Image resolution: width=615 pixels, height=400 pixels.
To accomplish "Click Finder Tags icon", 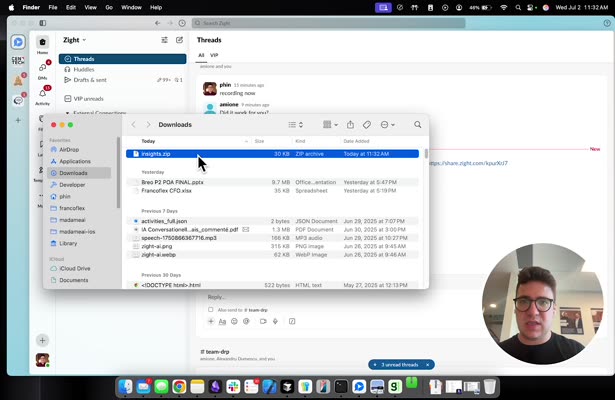I will [x=367, y=125].
